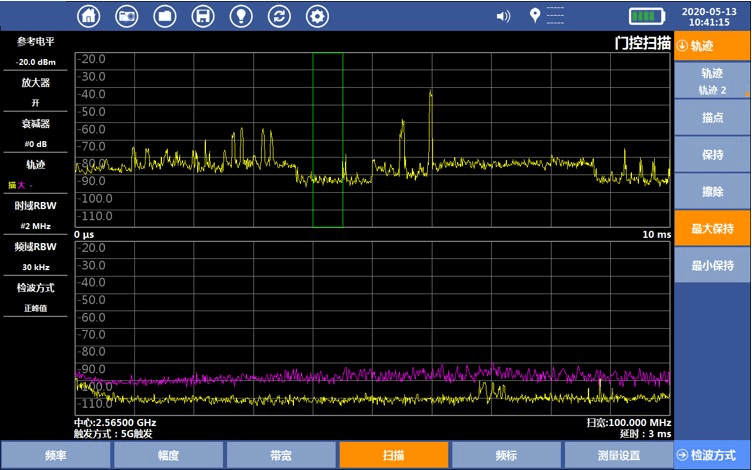Open the 检波方式 submenu at bottom right
The width and height of the screenshot is (752, 470).
tap(712, 455)
